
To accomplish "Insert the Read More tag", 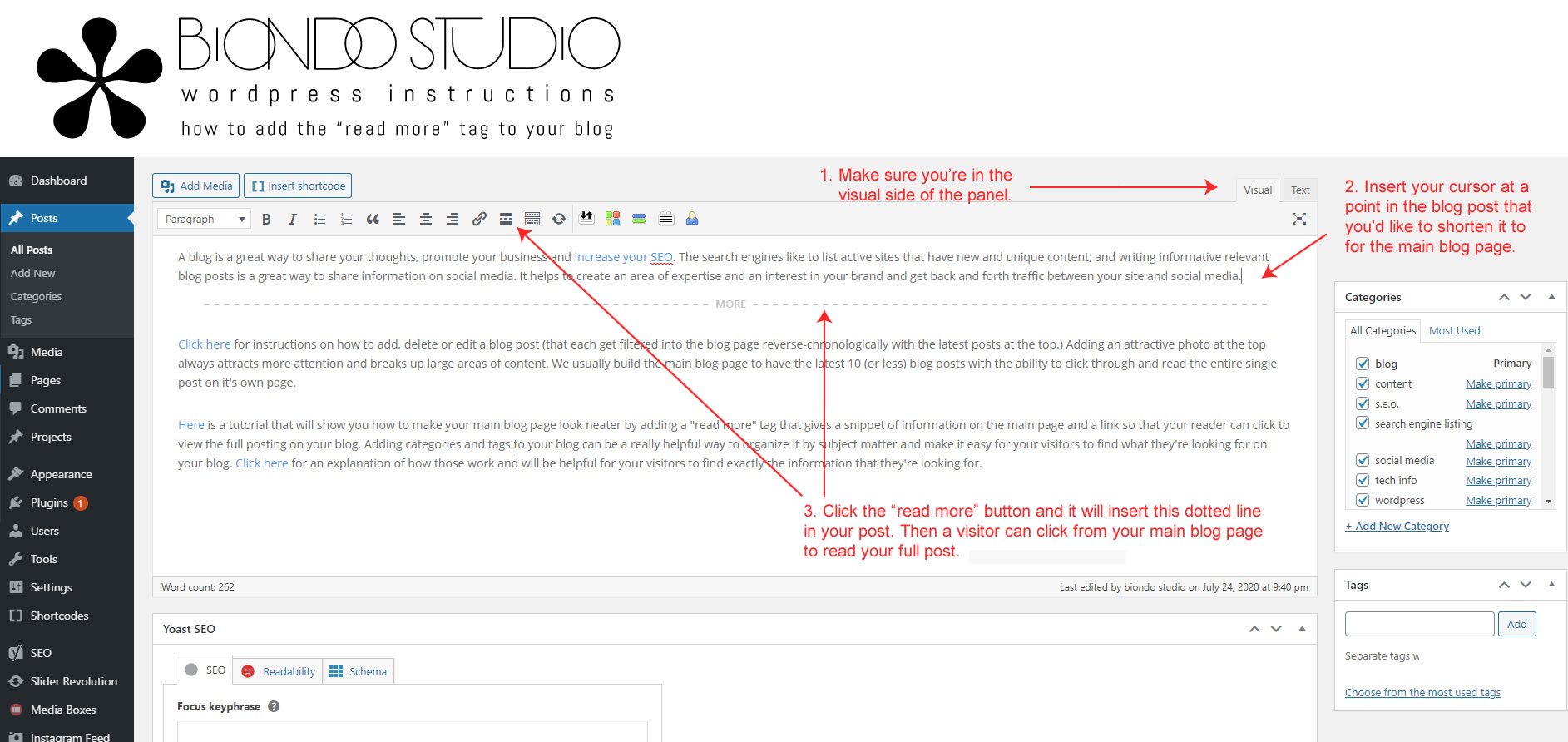I will point(506,219).
